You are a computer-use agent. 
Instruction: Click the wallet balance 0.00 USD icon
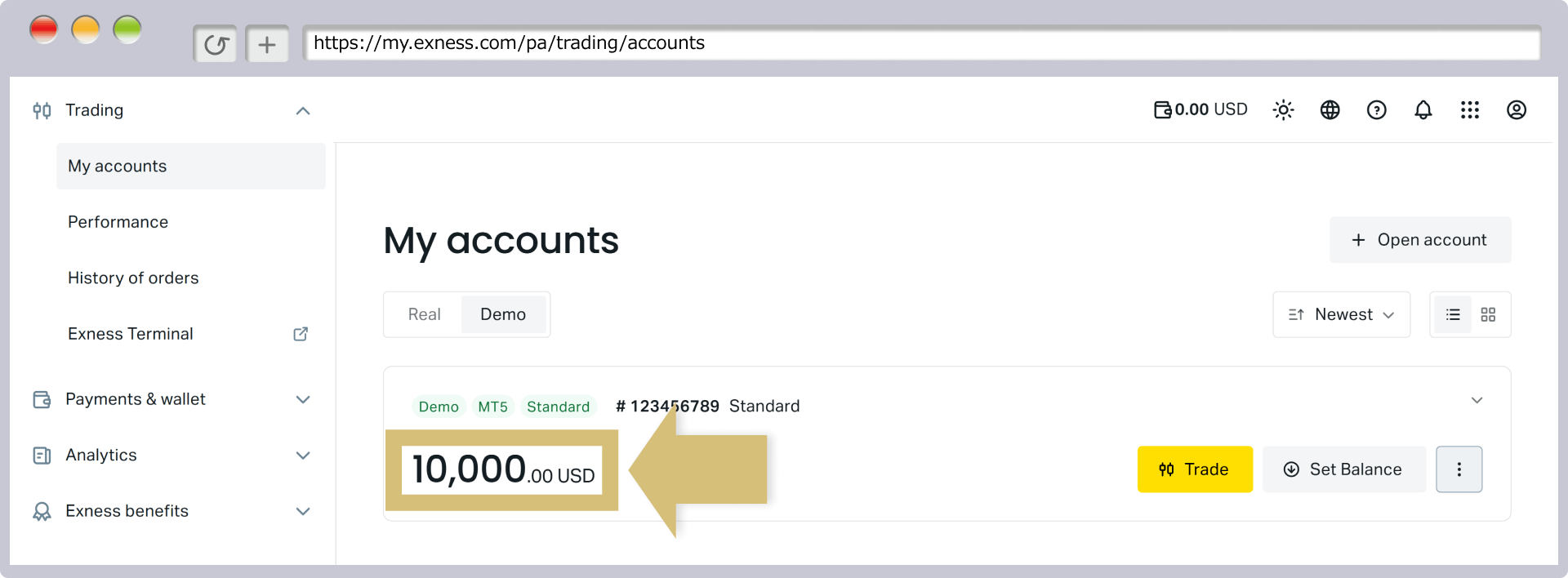point(1162,109)
